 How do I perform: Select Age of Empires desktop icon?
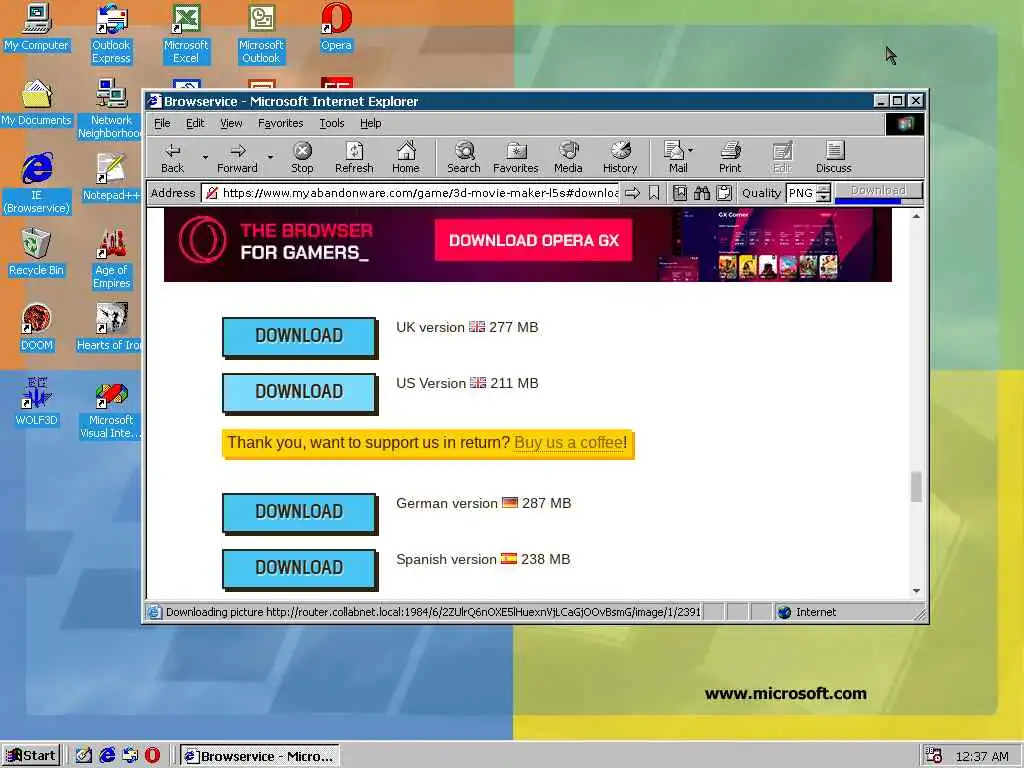(x=111, y=259)
